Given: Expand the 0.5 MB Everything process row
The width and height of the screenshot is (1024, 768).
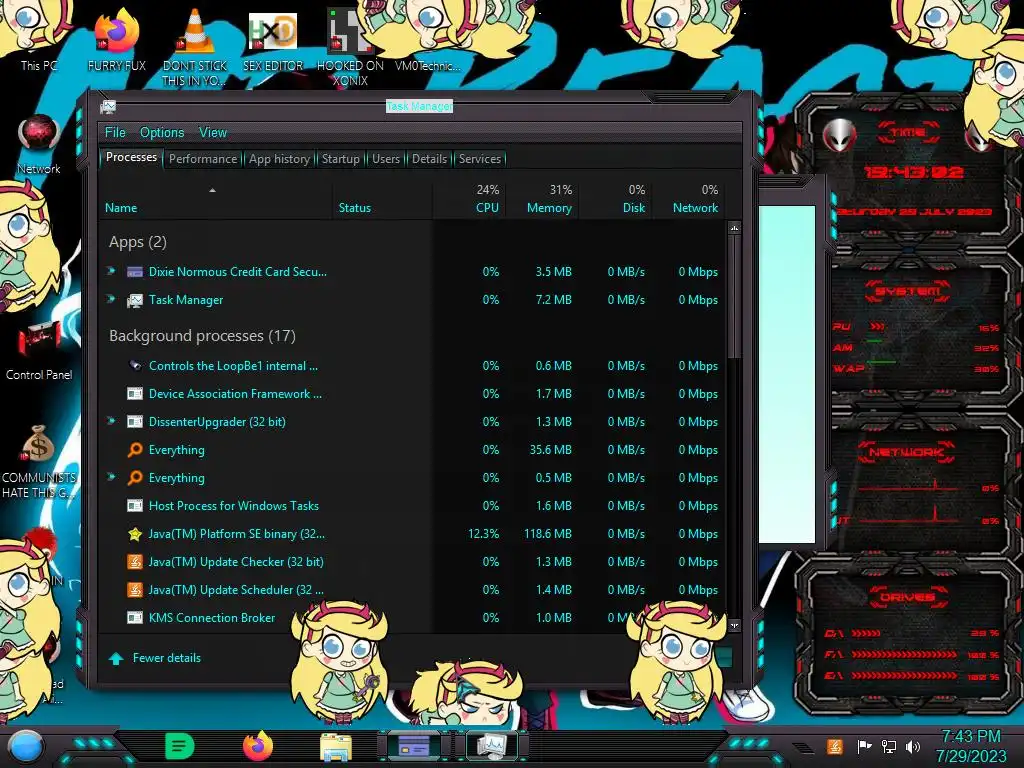Looking at the screenshot, I should pos(111,477).
